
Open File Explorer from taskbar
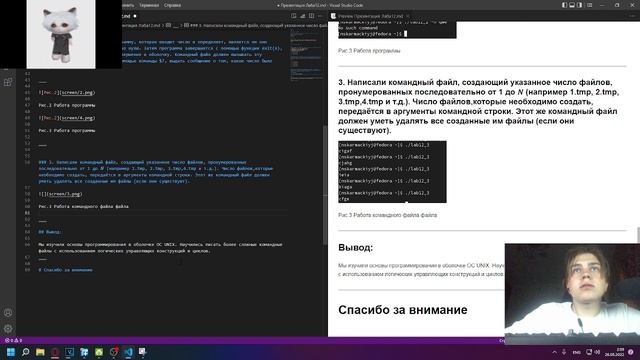click(x=40, y=352)
